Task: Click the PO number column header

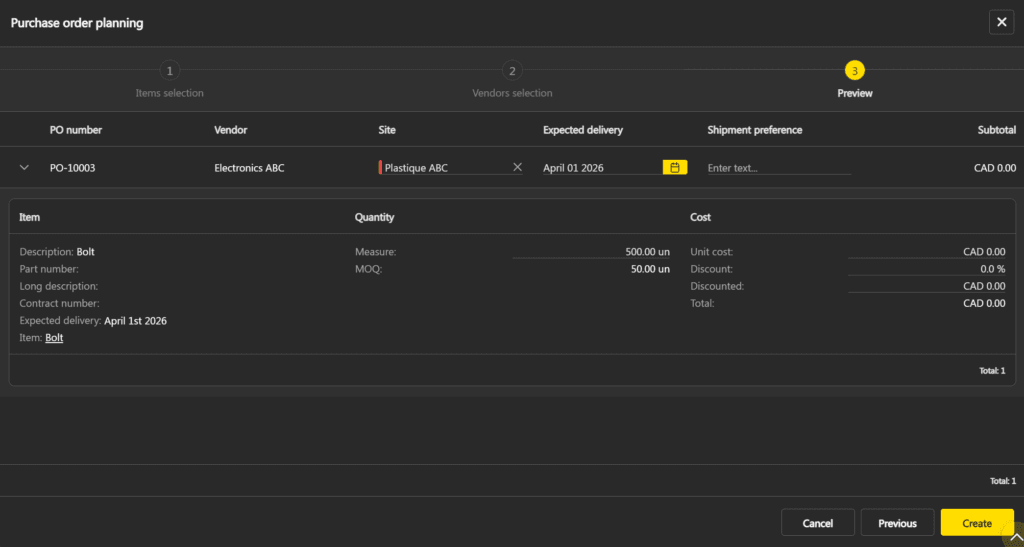Action: pyautogui.click(x=76, y=130)
